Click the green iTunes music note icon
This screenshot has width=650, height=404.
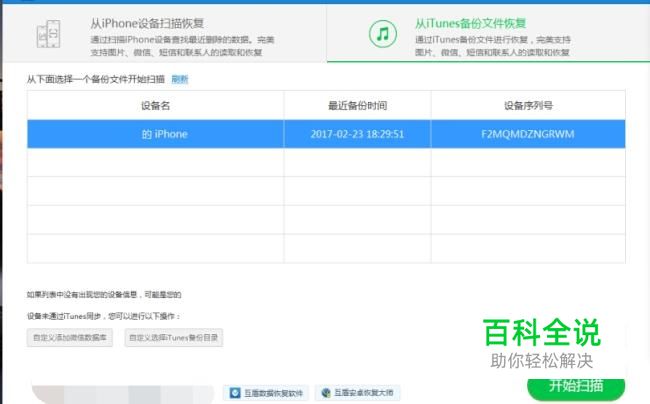[x=383, y=34]
